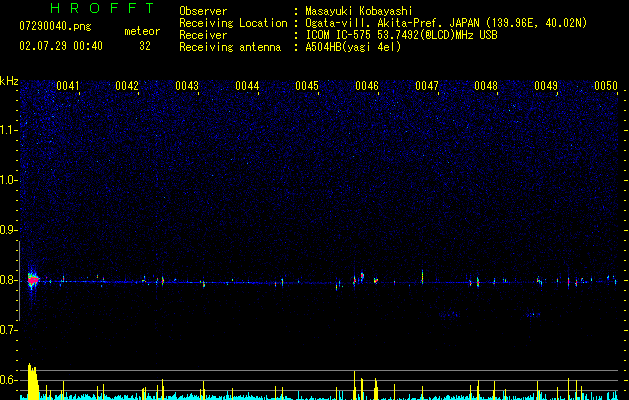The height and width of the screenshot is (400, 629).
Task: Click the 0043 time marker
Action: click(x=187, y=86)
